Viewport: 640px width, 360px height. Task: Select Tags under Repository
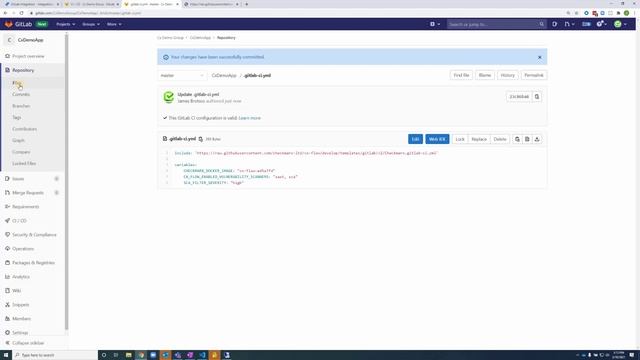(16, 117)
